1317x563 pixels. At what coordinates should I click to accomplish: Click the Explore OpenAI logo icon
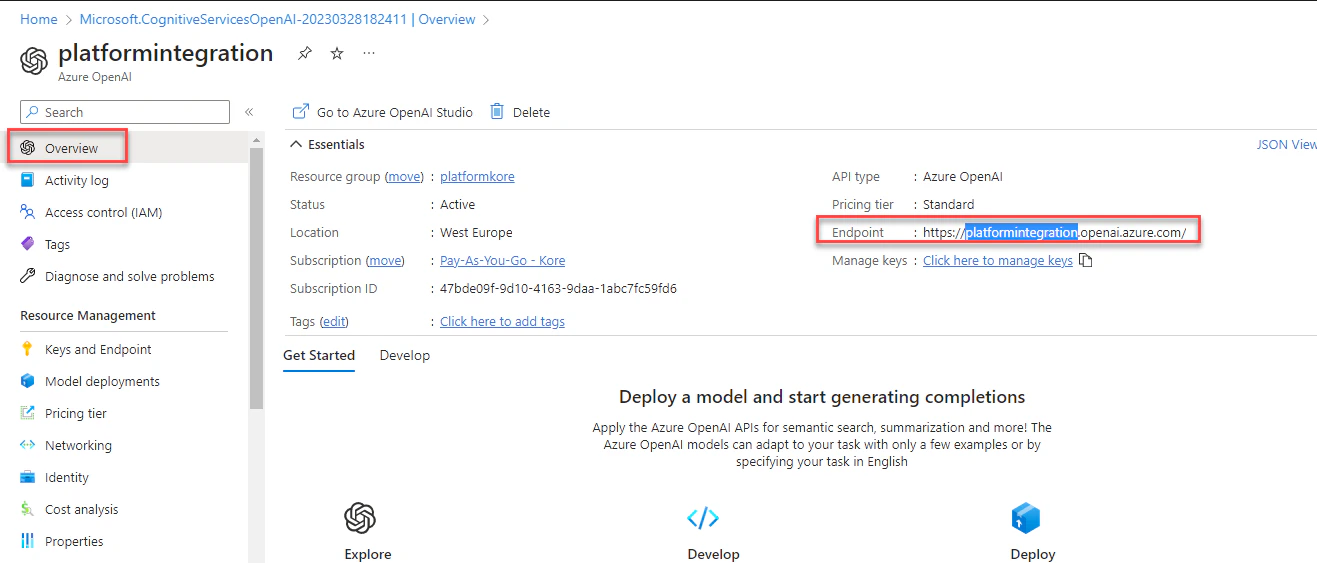coord(360,518)
